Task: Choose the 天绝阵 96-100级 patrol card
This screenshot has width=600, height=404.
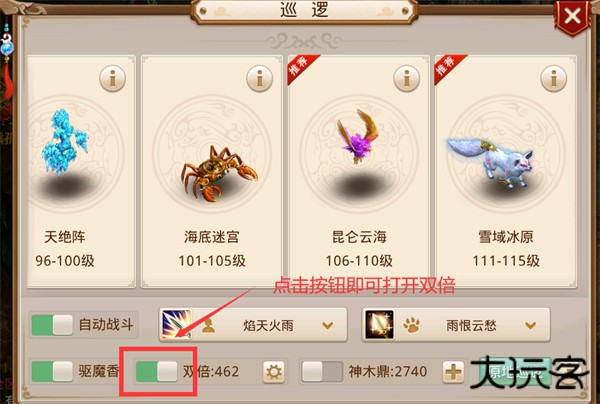Action: point(81,171)
